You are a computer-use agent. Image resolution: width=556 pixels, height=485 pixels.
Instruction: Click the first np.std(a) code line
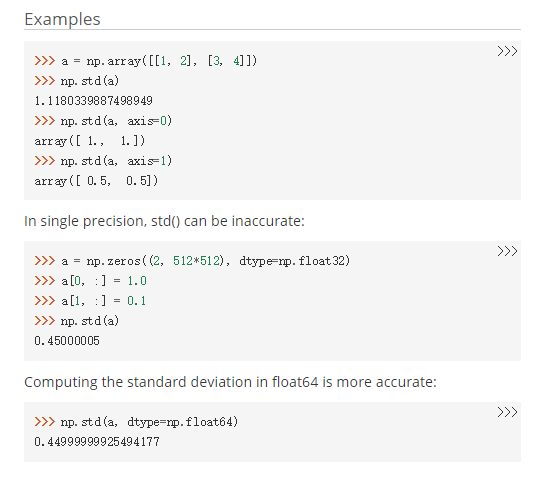(x=77, y=81)
